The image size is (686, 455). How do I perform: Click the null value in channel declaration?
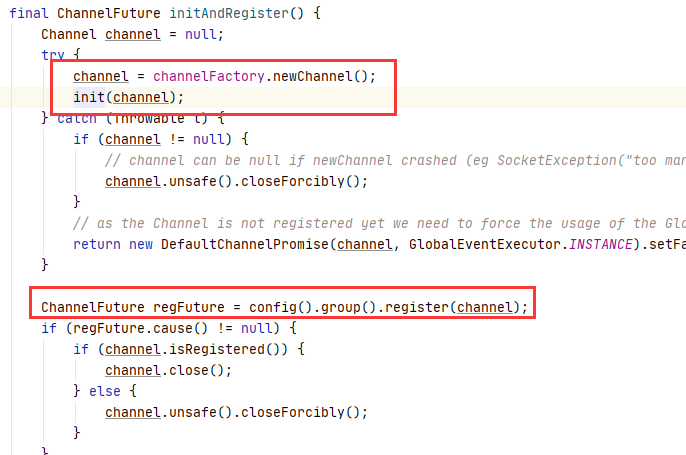point(200,34)
